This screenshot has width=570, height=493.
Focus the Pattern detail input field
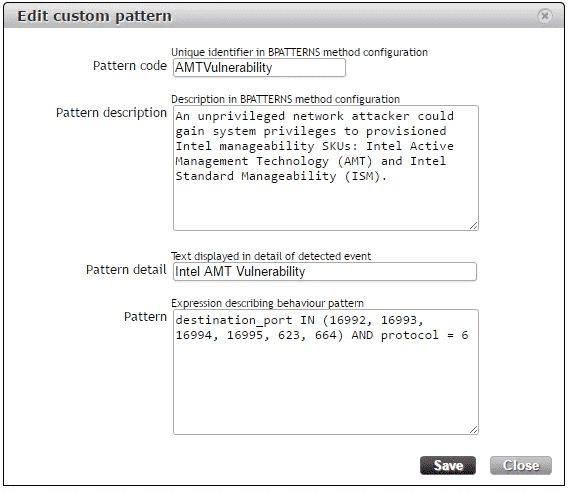pyautogui.click(x=325, y=272)
